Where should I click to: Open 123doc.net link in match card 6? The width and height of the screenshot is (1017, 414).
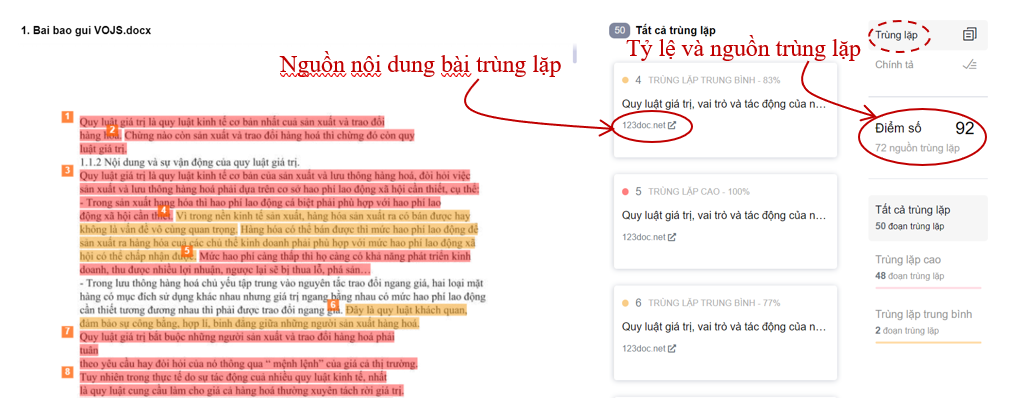point(643,348)
